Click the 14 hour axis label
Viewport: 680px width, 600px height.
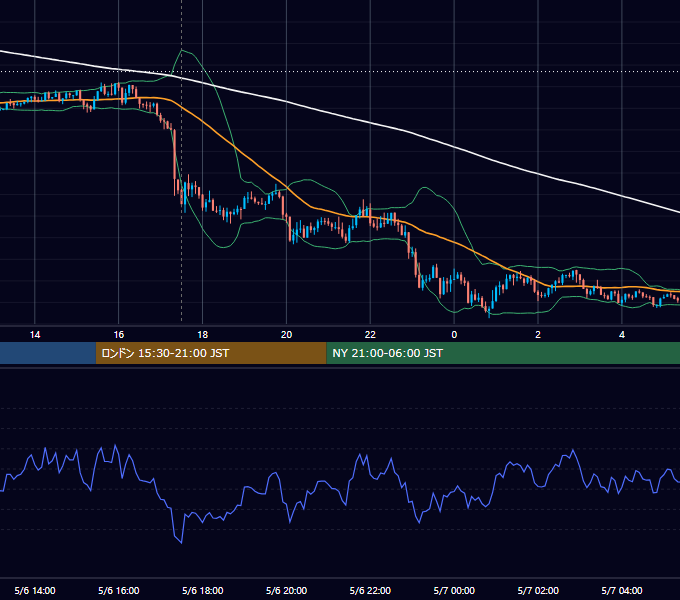35,335
